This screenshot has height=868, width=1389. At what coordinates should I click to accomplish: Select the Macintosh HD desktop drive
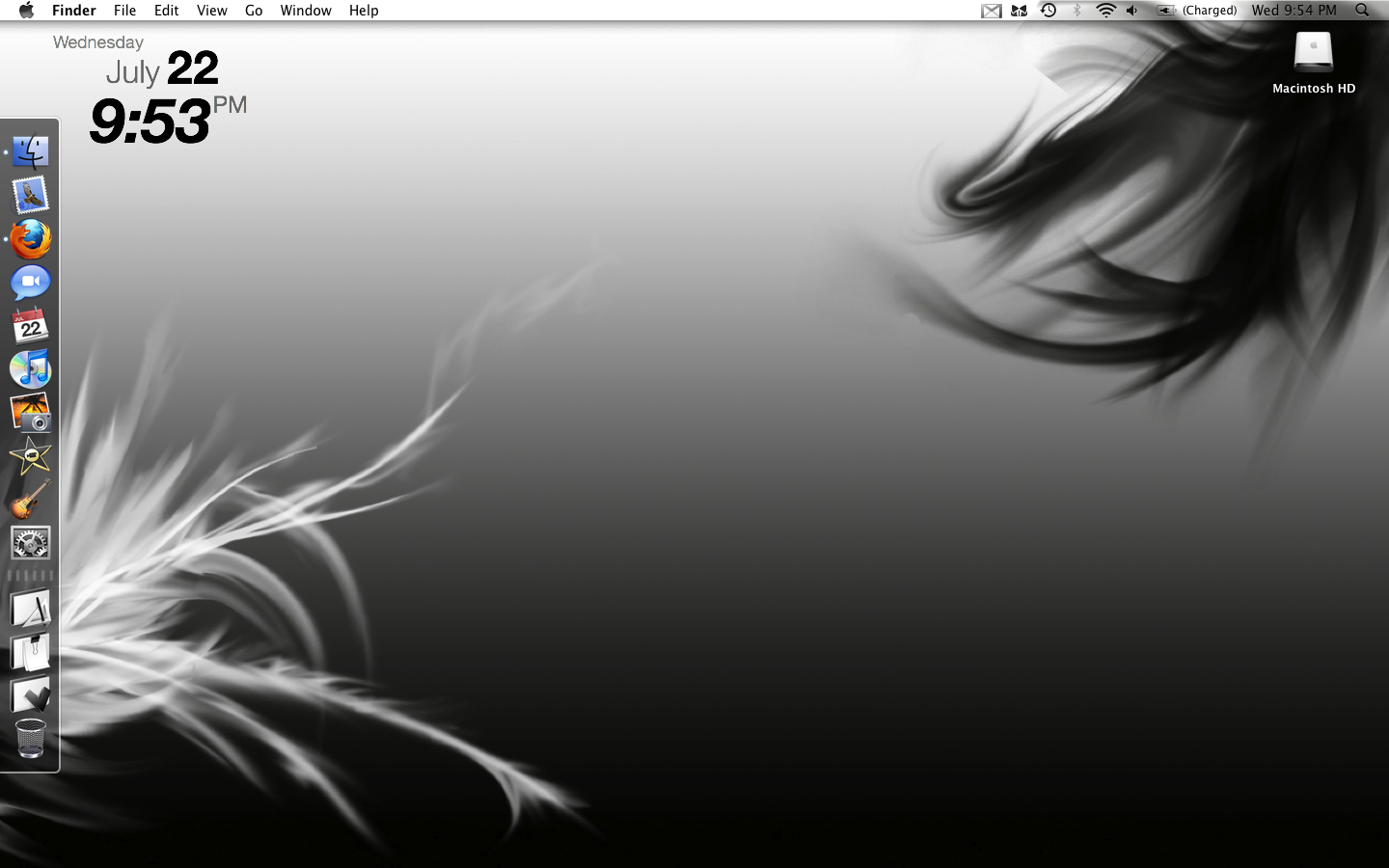click(1314, 63)
